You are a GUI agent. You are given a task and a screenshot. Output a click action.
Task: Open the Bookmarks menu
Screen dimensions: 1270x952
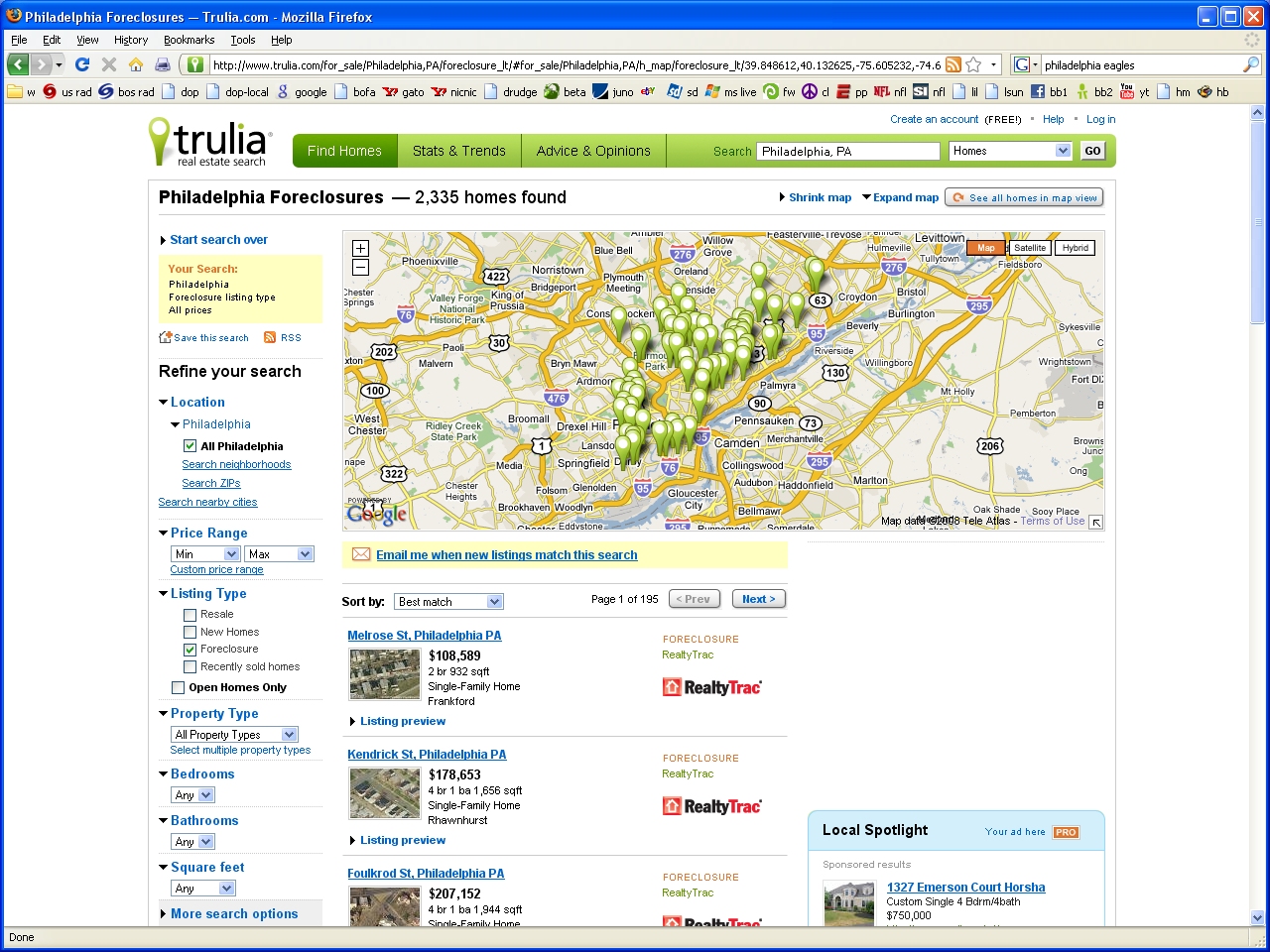point(190,40)
